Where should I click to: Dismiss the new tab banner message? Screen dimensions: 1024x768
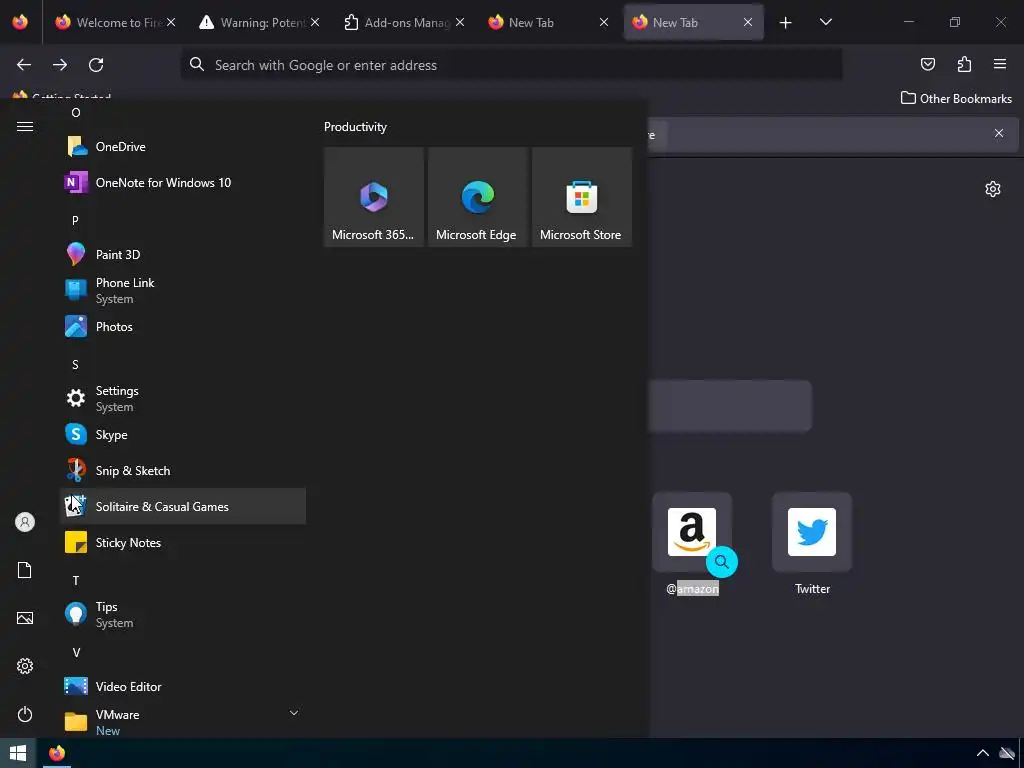[999, 133]
